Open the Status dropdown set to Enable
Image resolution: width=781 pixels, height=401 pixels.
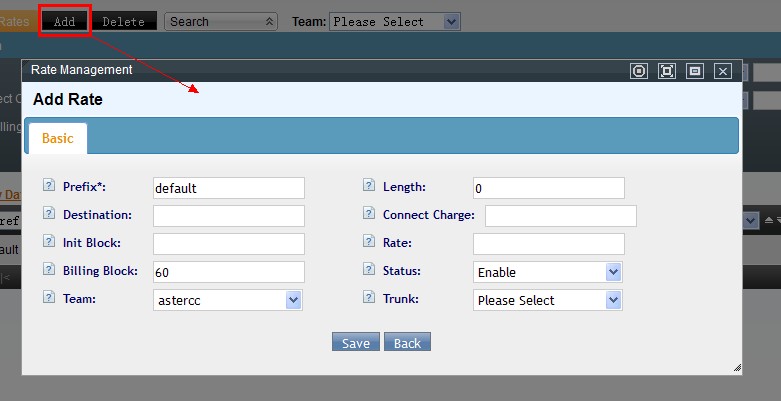tap(547, 272)
